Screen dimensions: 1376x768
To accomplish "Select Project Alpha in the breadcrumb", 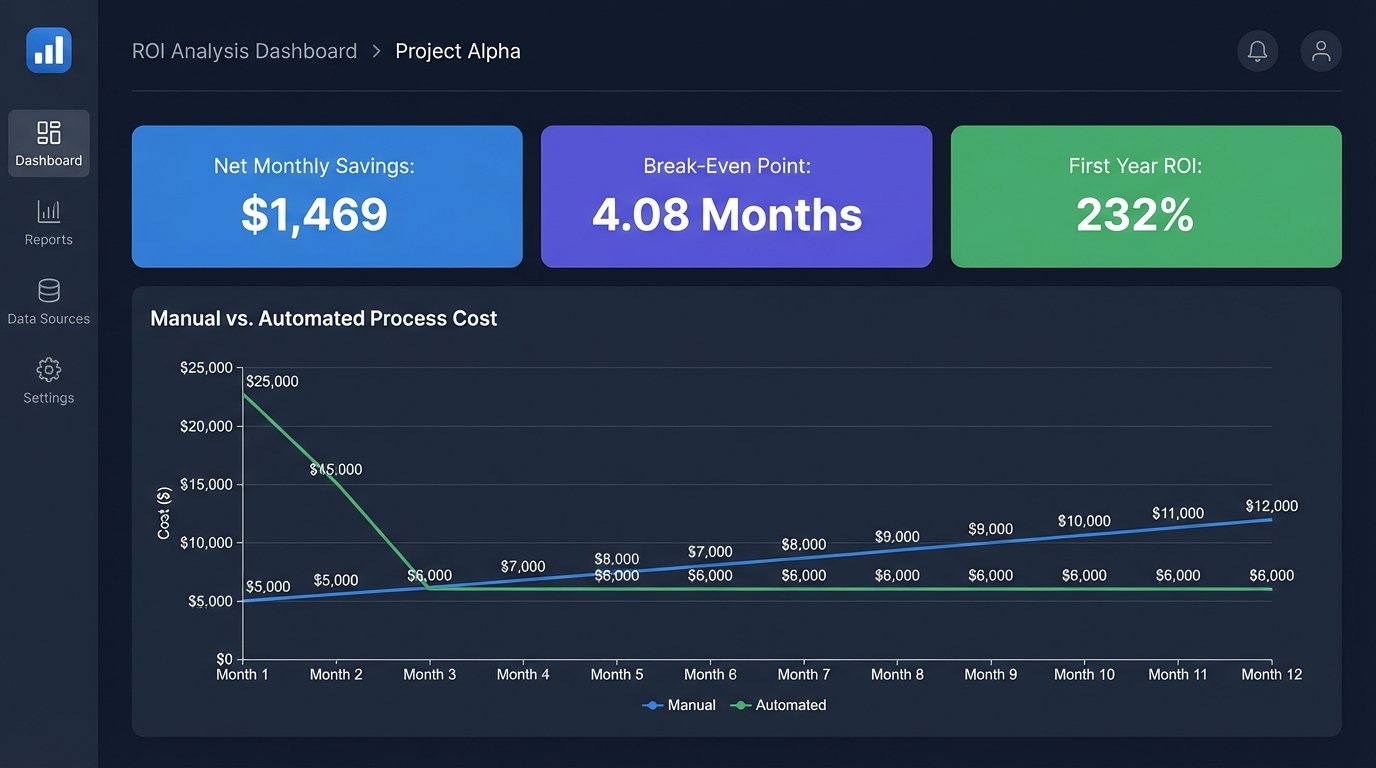I will [x=458, y=50].
